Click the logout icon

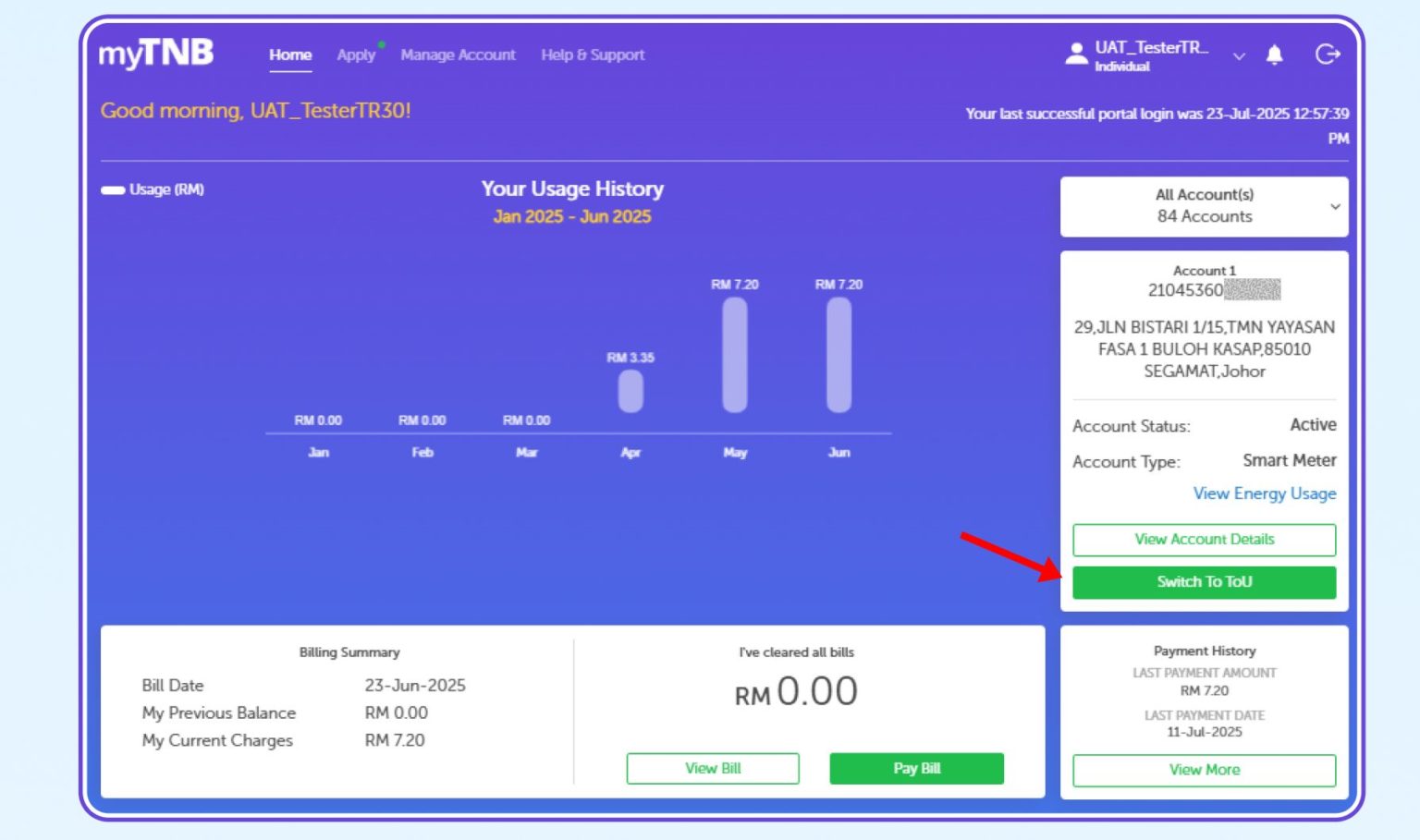pyautogui.click(x=1328, y=55)
